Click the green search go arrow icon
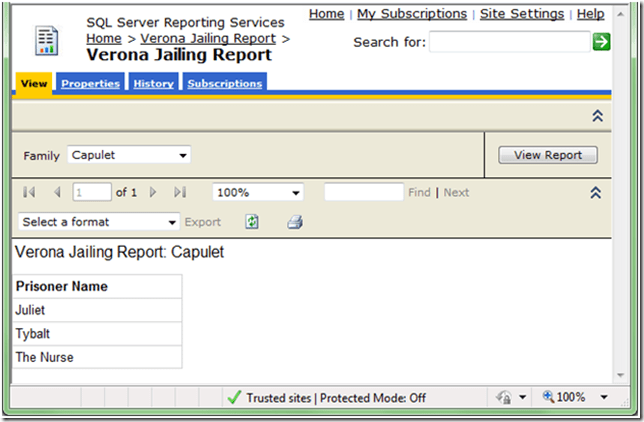Image resolution: width=644 pixels, height=422 pixels. 601,41
